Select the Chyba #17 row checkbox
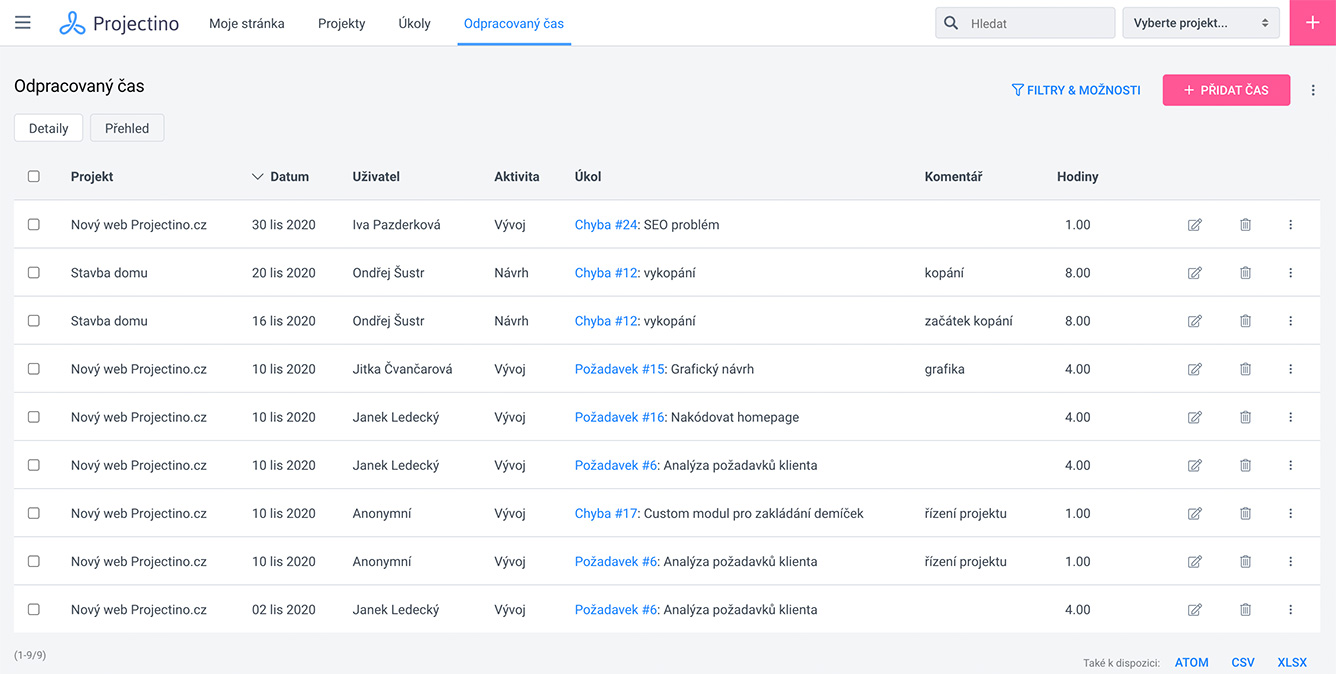1336x674 pixels. (34, 513)
